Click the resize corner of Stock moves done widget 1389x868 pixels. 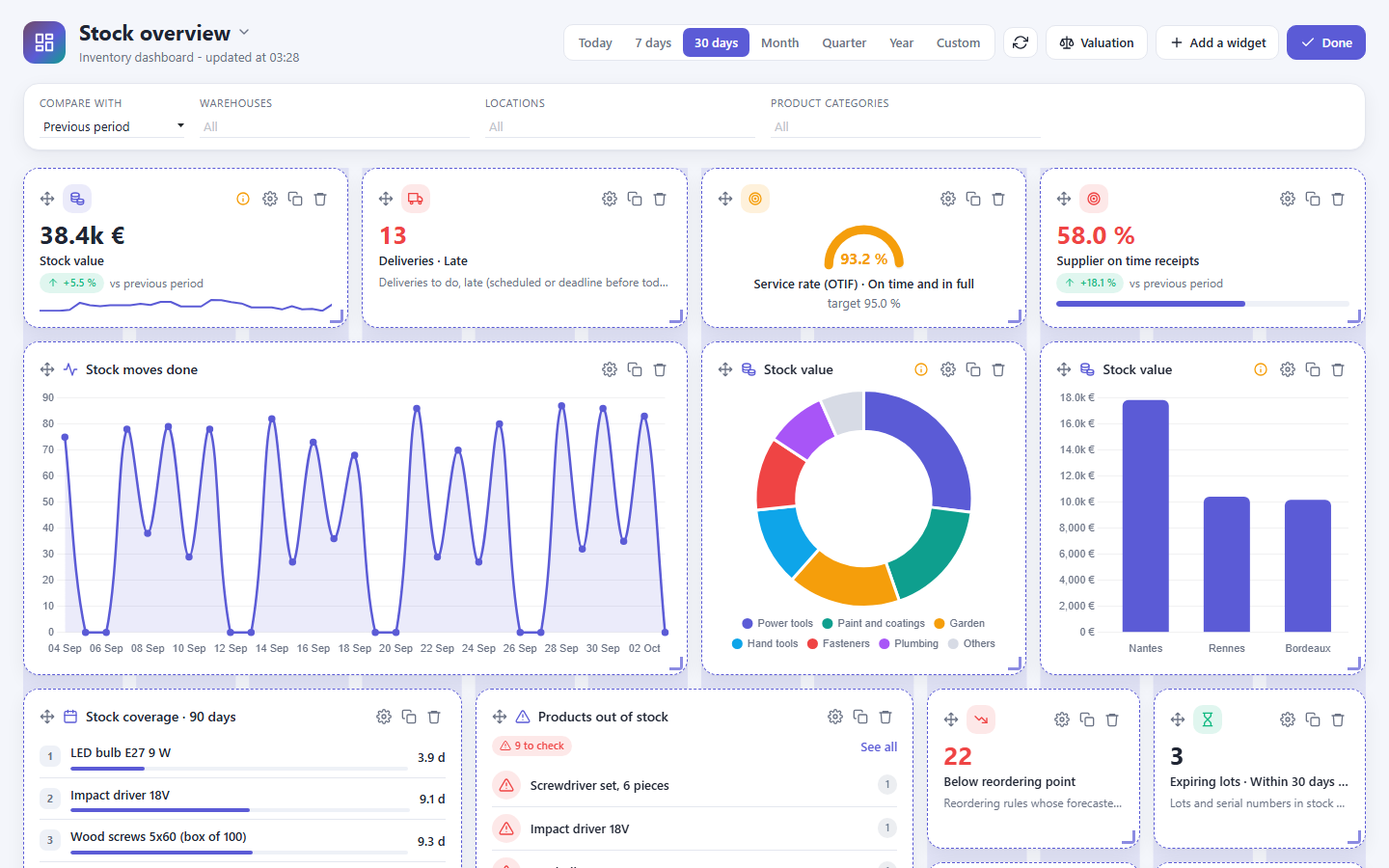pyautogui.click(x=676, y=663)
